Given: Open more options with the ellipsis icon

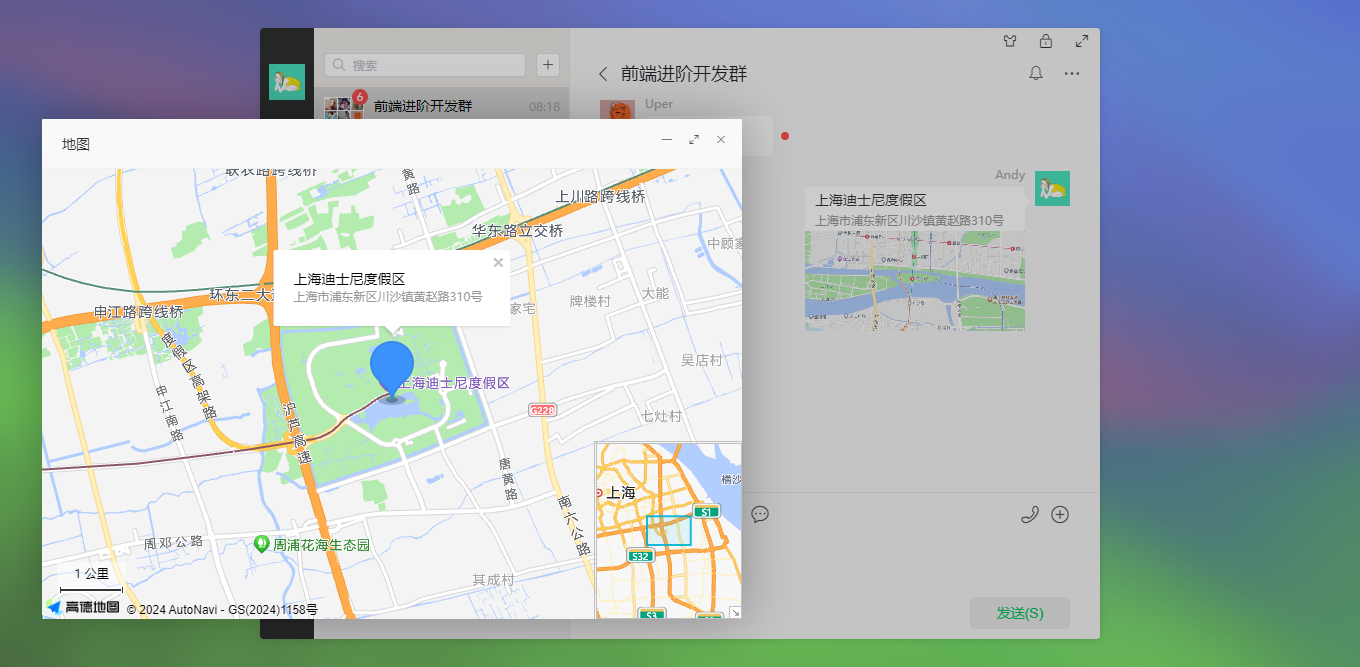Looking at the screenshot, I should [1072, 73].
